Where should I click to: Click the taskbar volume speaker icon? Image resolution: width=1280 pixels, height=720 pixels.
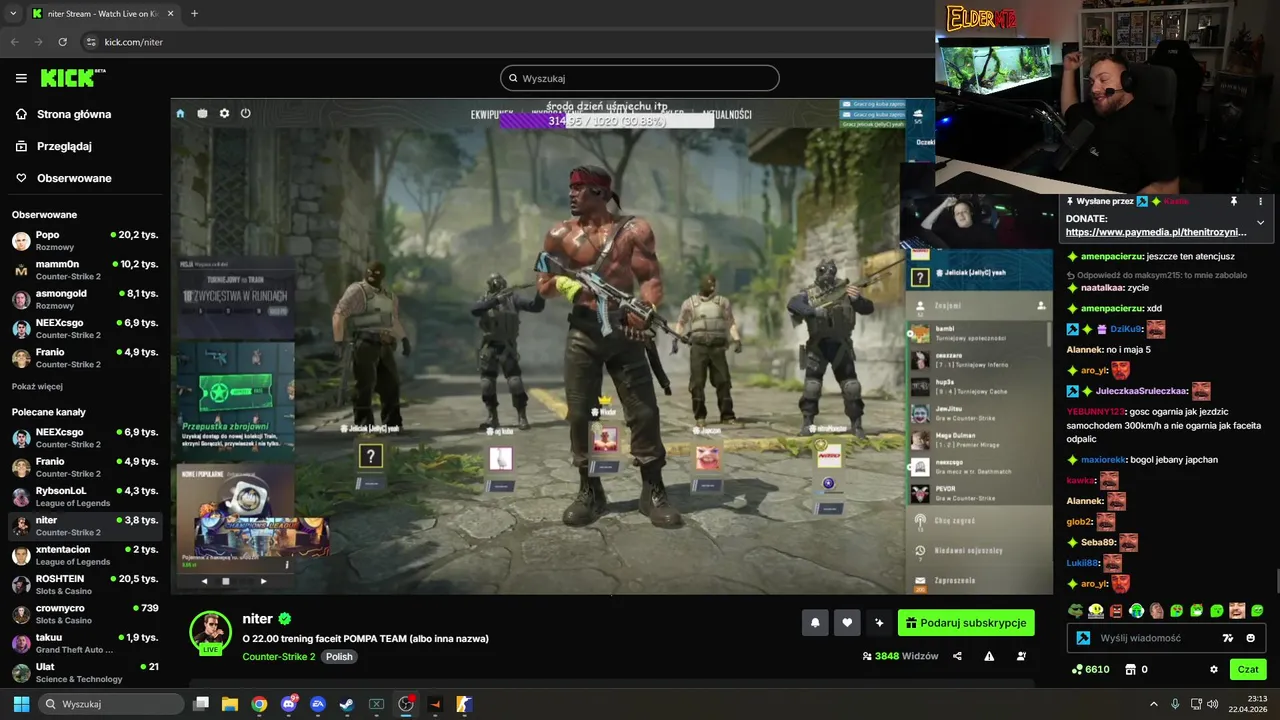tap(1213, 704)
